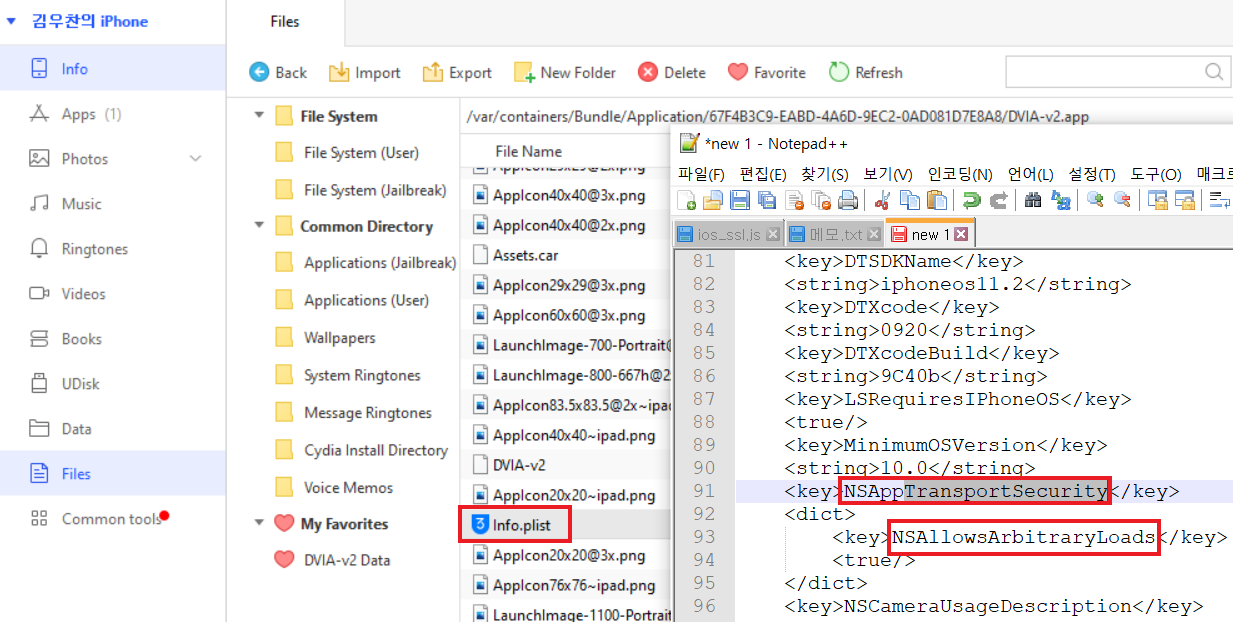Open Notepad++ 설정(T) menu
This screenshot has width=1233, height=622.
click(x=1092, y=173)
